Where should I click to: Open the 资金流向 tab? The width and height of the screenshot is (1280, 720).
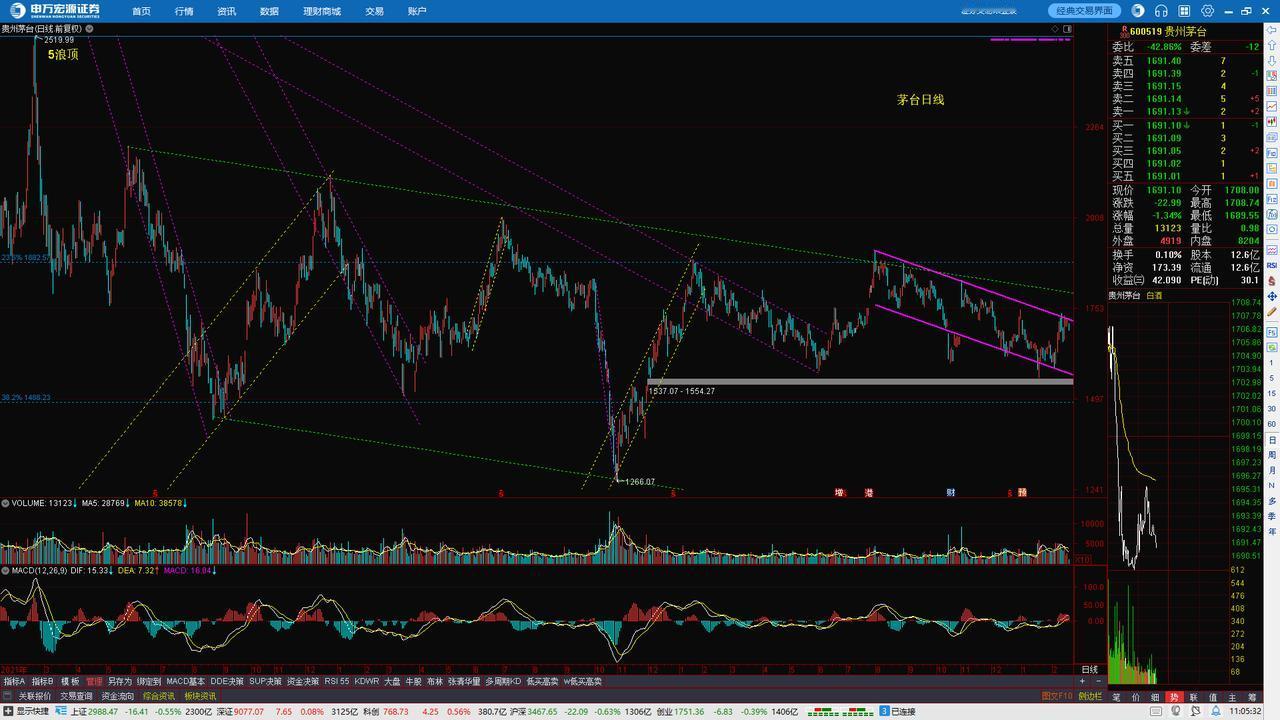tap(118, 696)
